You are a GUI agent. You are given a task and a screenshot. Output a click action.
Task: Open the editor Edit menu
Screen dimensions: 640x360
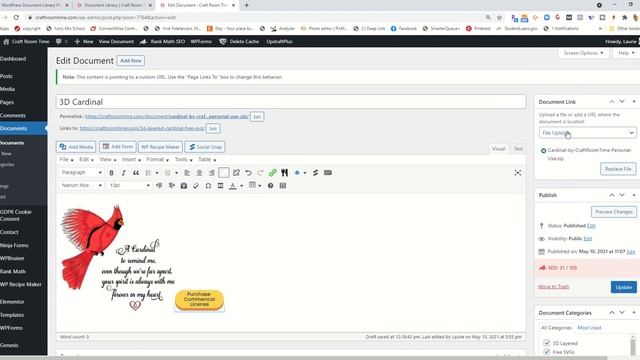tap(86, 160)
